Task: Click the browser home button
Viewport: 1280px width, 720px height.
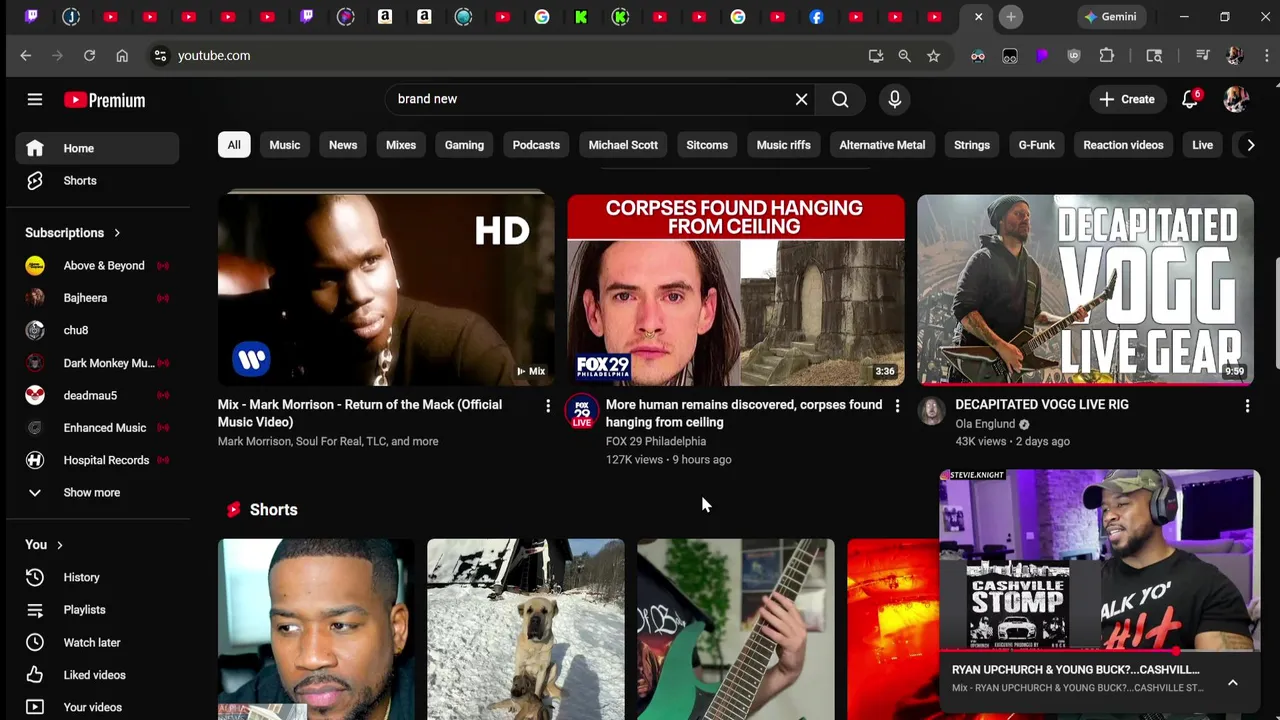Action: tap(122, 56)
